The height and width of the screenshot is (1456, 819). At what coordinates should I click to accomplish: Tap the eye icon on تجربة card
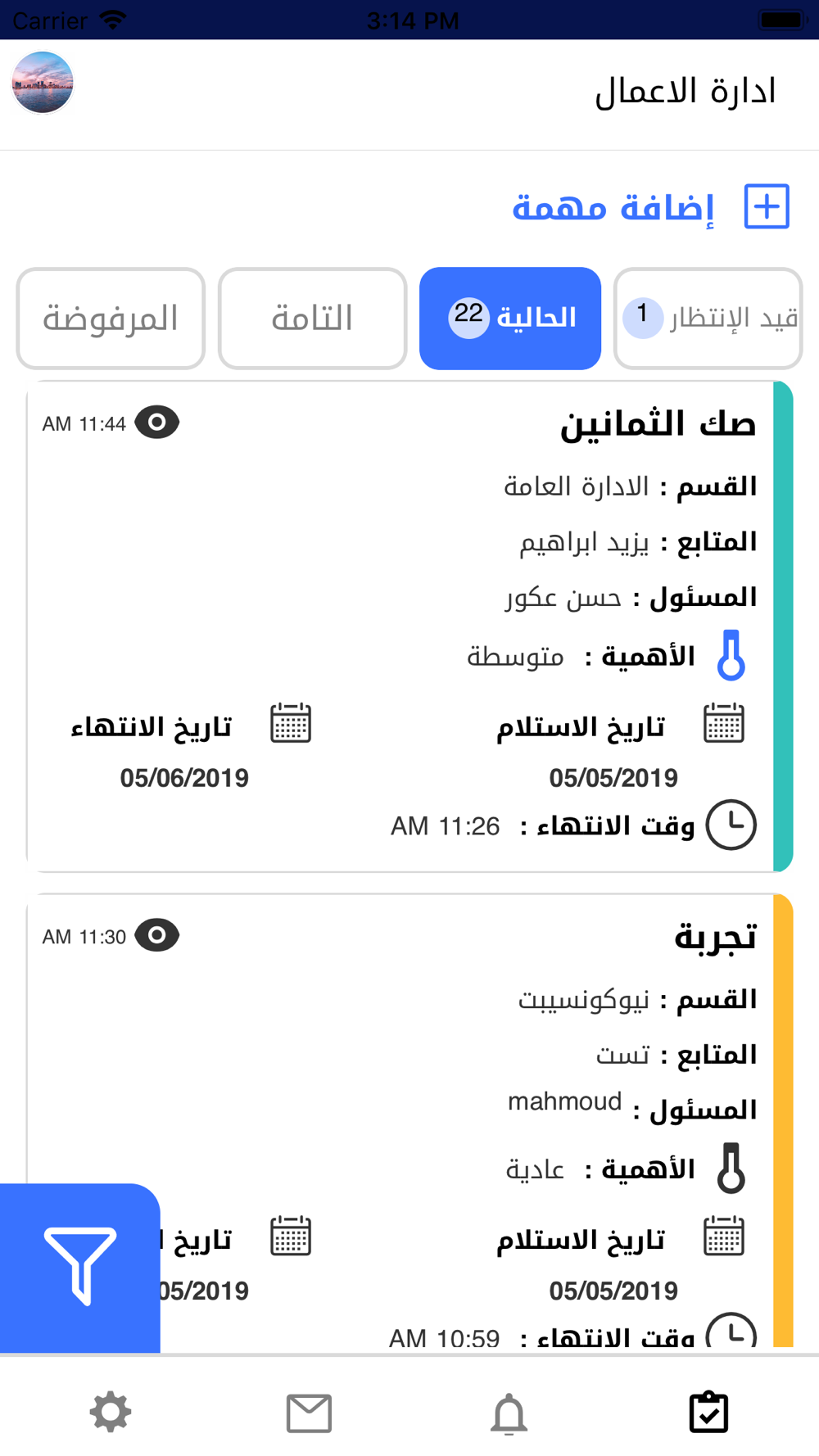[x=157, y=935]
